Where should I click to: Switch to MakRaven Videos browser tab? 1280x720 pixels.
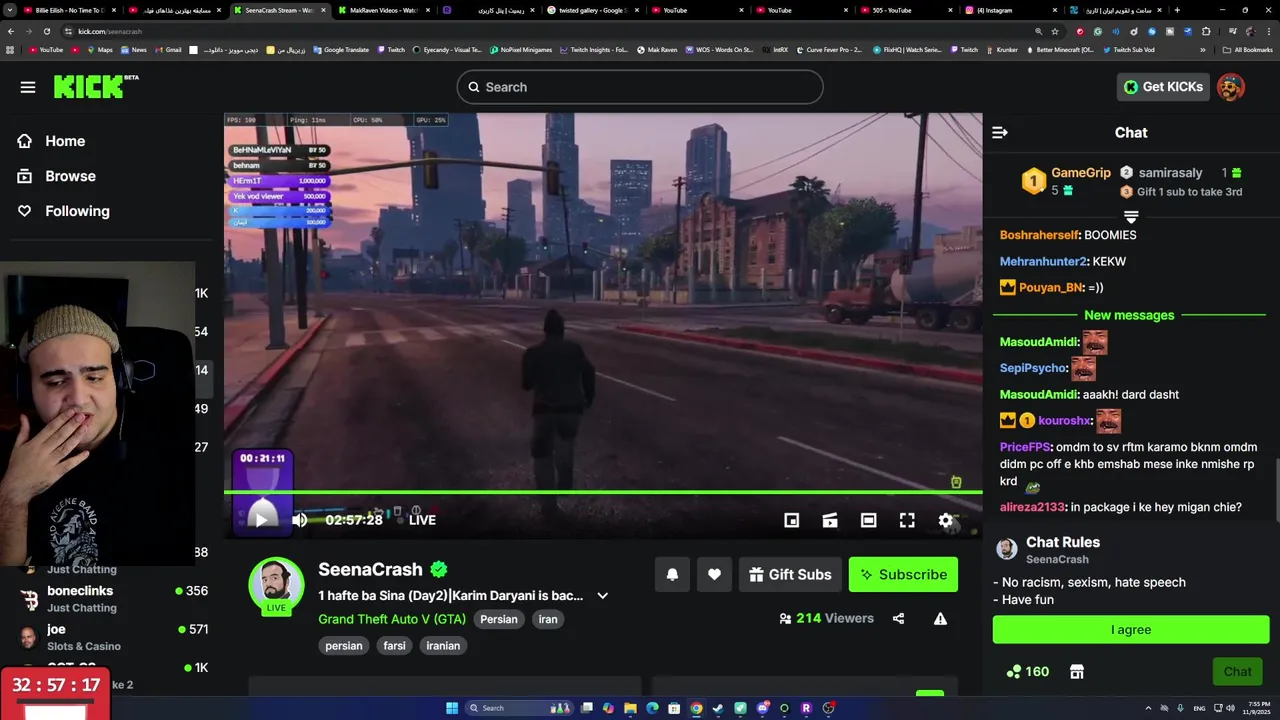(x=385, y=10)
